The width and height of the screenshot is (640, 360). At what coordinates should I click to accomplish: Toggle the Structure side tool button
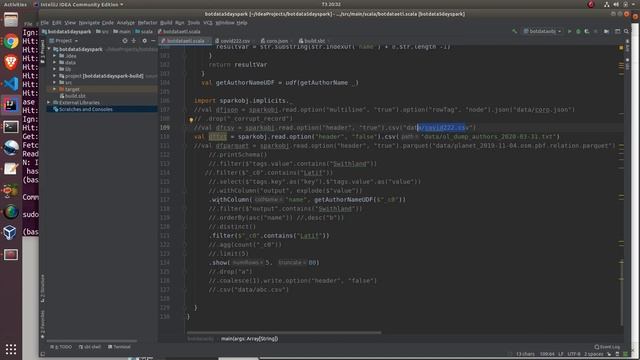click(x=42, y=289)
